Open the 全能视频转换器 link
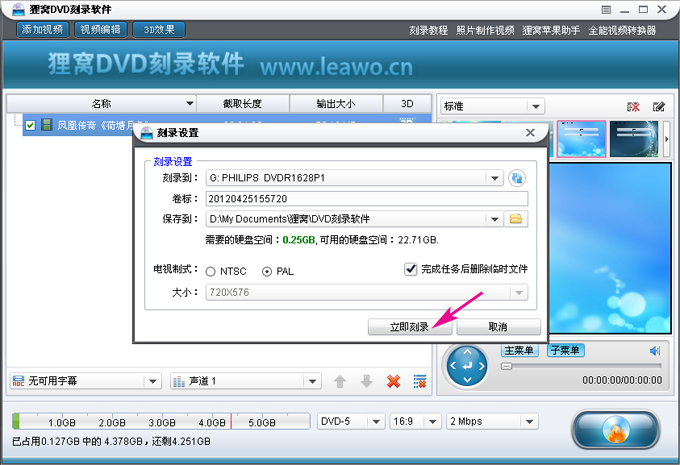The height and width of the screenshot is (465, 680). pos(622,30)
